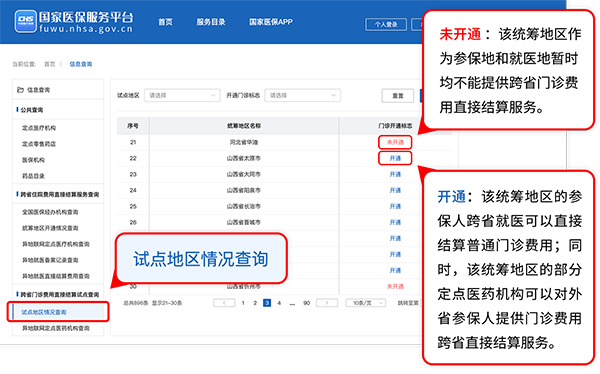The height and width of the screenshot is (374, 600).
Task: Click the 开通 status in row 22
Action: tap(395, 158)
